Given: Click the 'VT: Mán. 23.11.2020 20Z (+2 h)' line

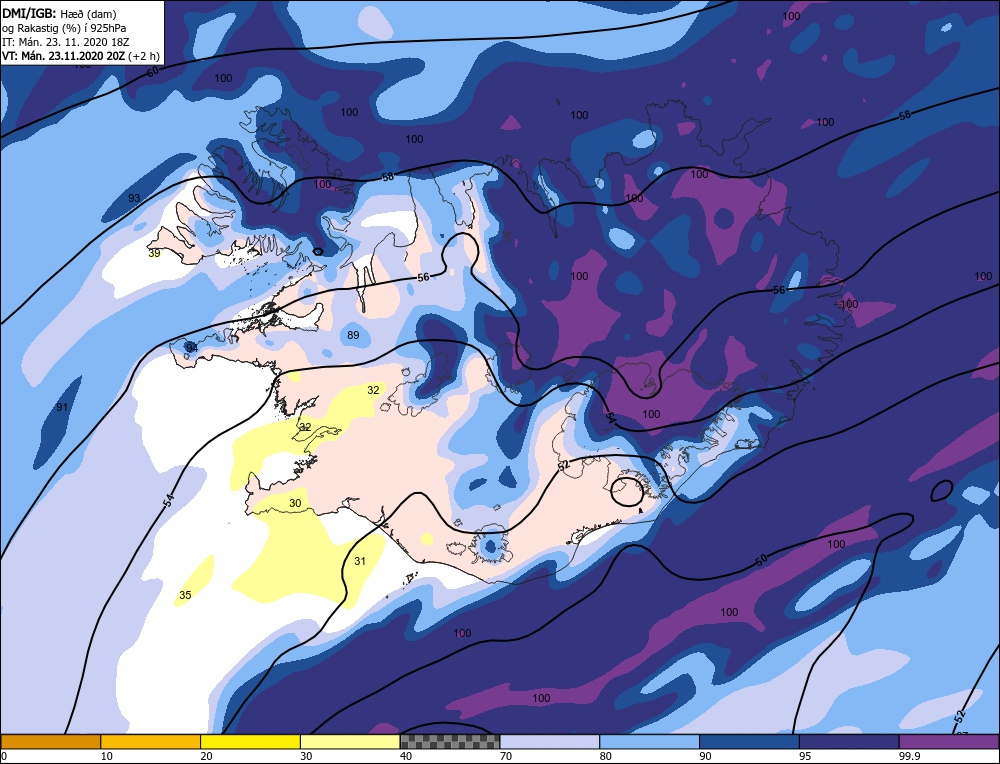Looking at the screenshot, I should 81,56.
